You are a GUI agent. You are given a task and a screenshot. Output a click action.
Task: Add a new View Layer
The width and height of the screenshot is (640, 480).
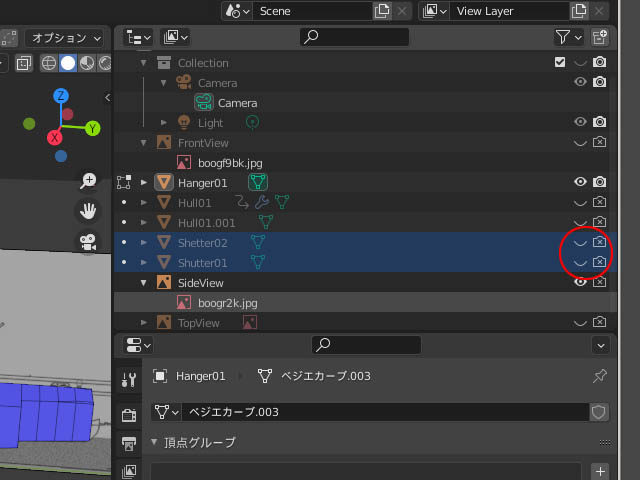(x=579, y=11)
